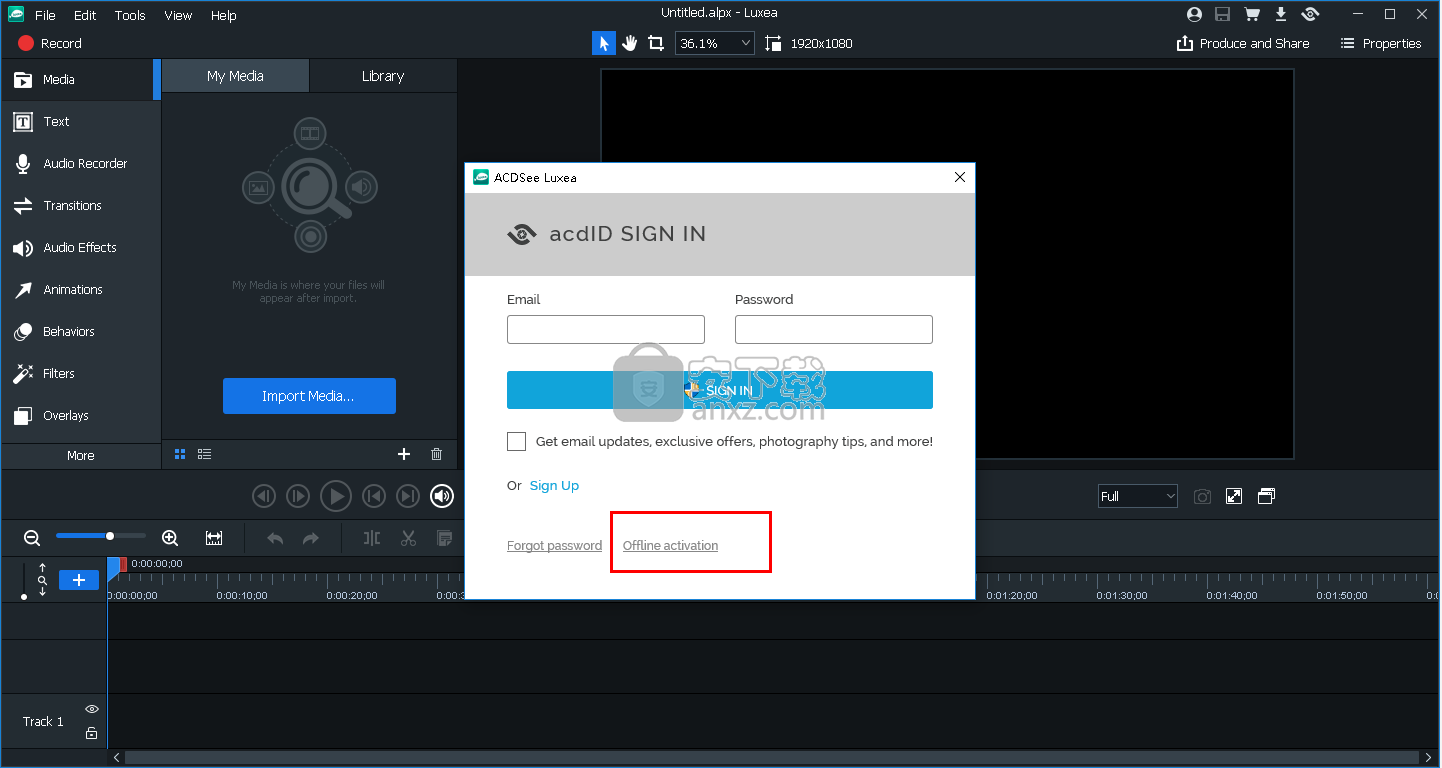Screen dimensions: 1442x768
Task: Open Transitions in the sidebar
Action: tap(80, 205)
